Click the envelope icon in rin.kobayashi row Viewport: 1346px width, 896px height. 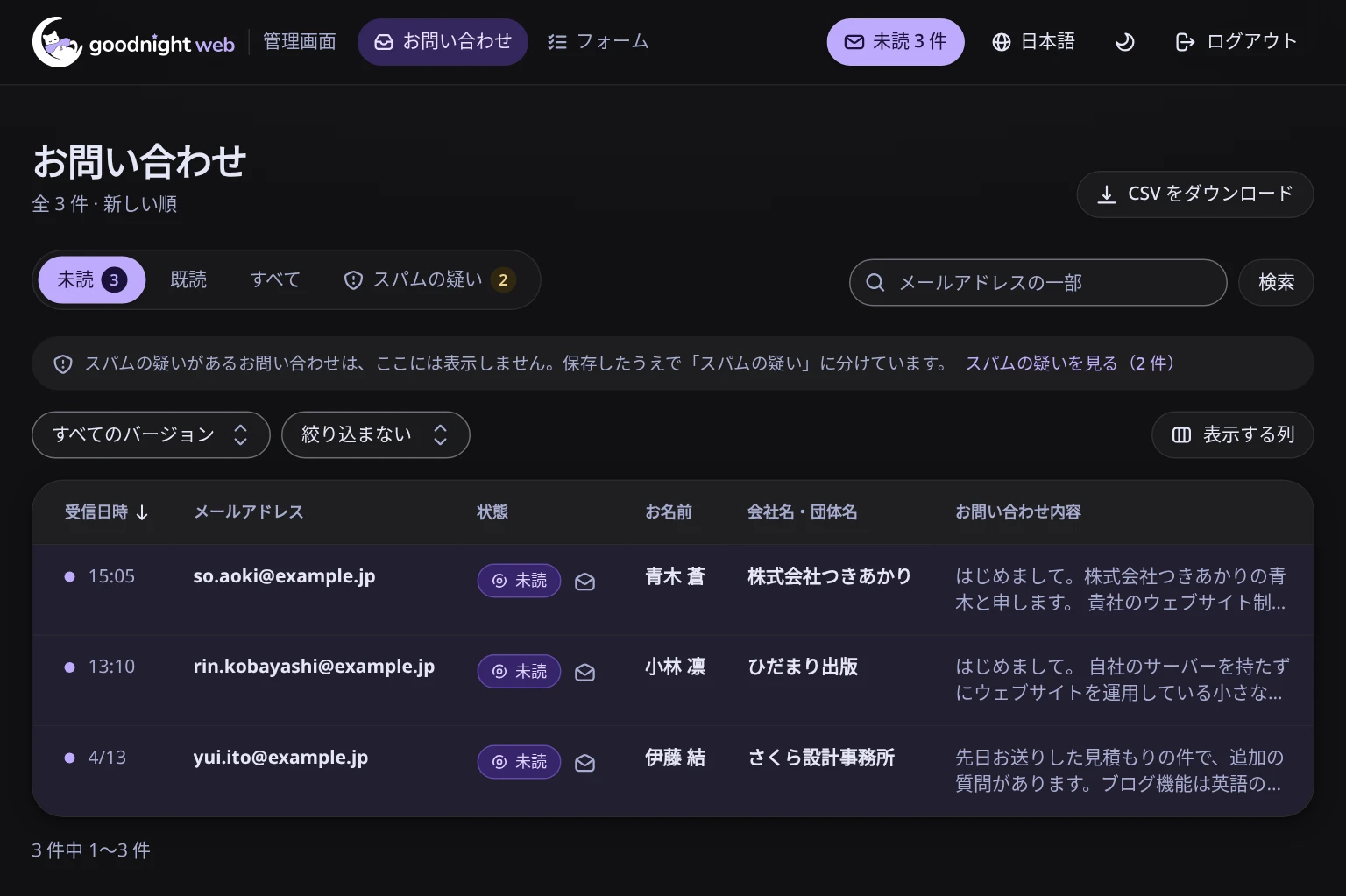584,672
